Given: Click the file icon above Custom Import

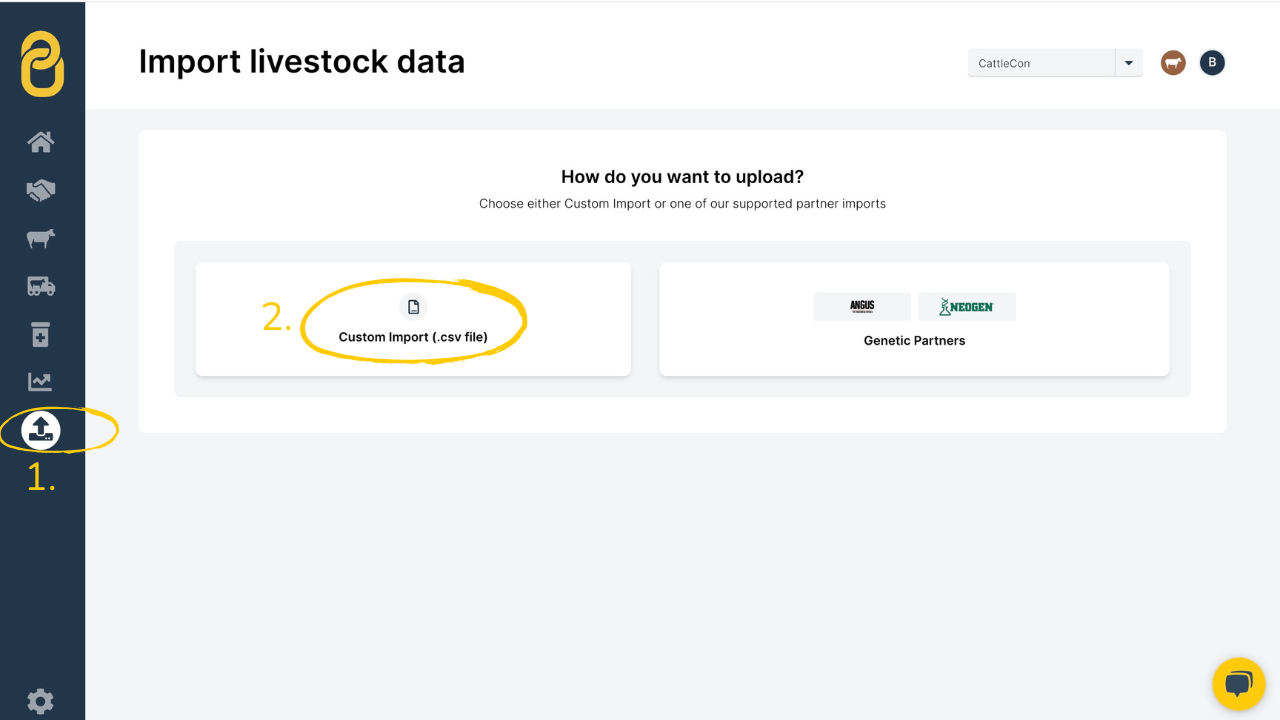Looking at the screenshot, I should click(x=413, y=307).
